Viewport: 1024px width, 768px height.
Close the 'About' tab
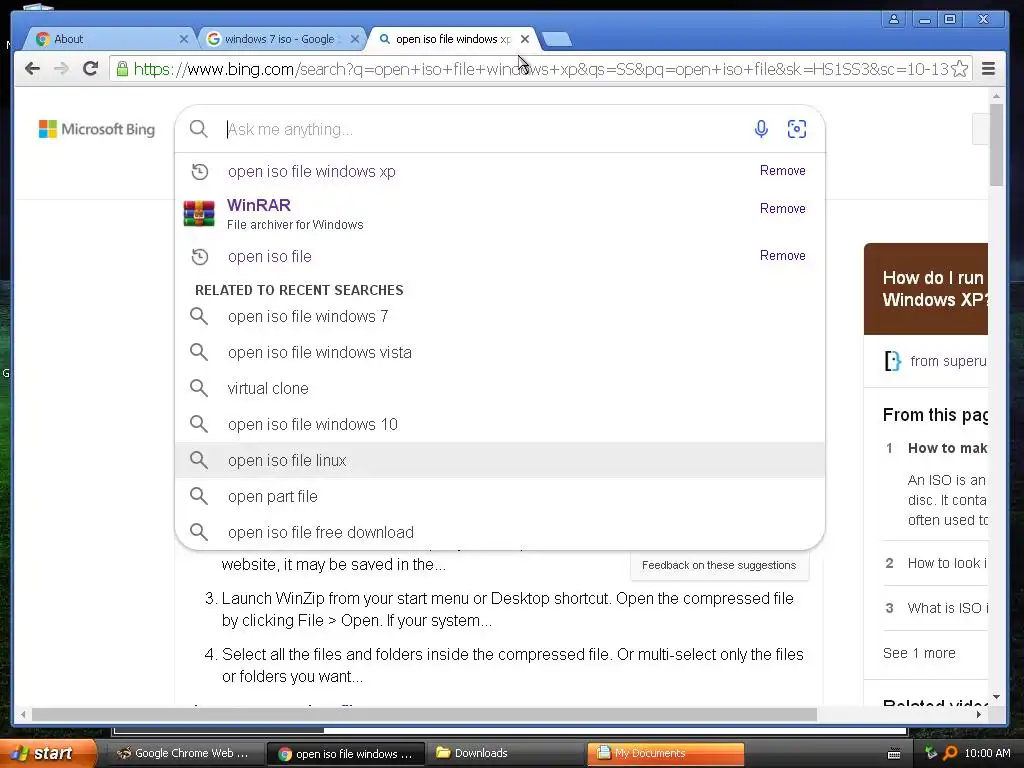pos(184,39)
